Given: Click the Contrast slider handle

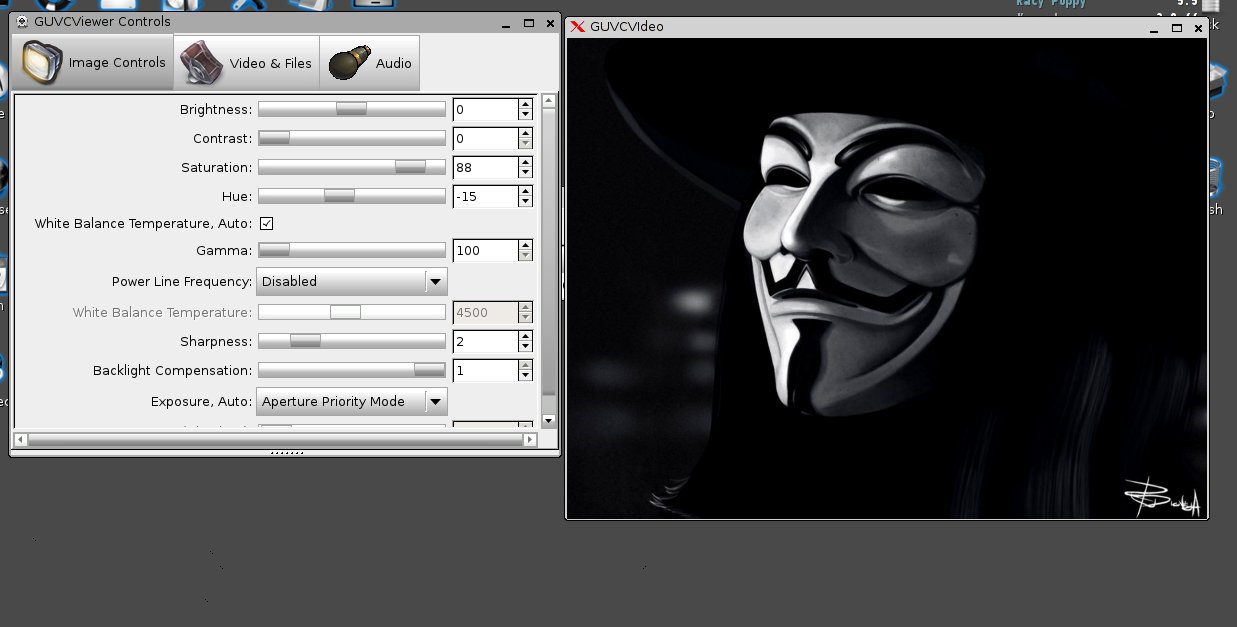Looking at the screenshot, I should tap(274, 138).
